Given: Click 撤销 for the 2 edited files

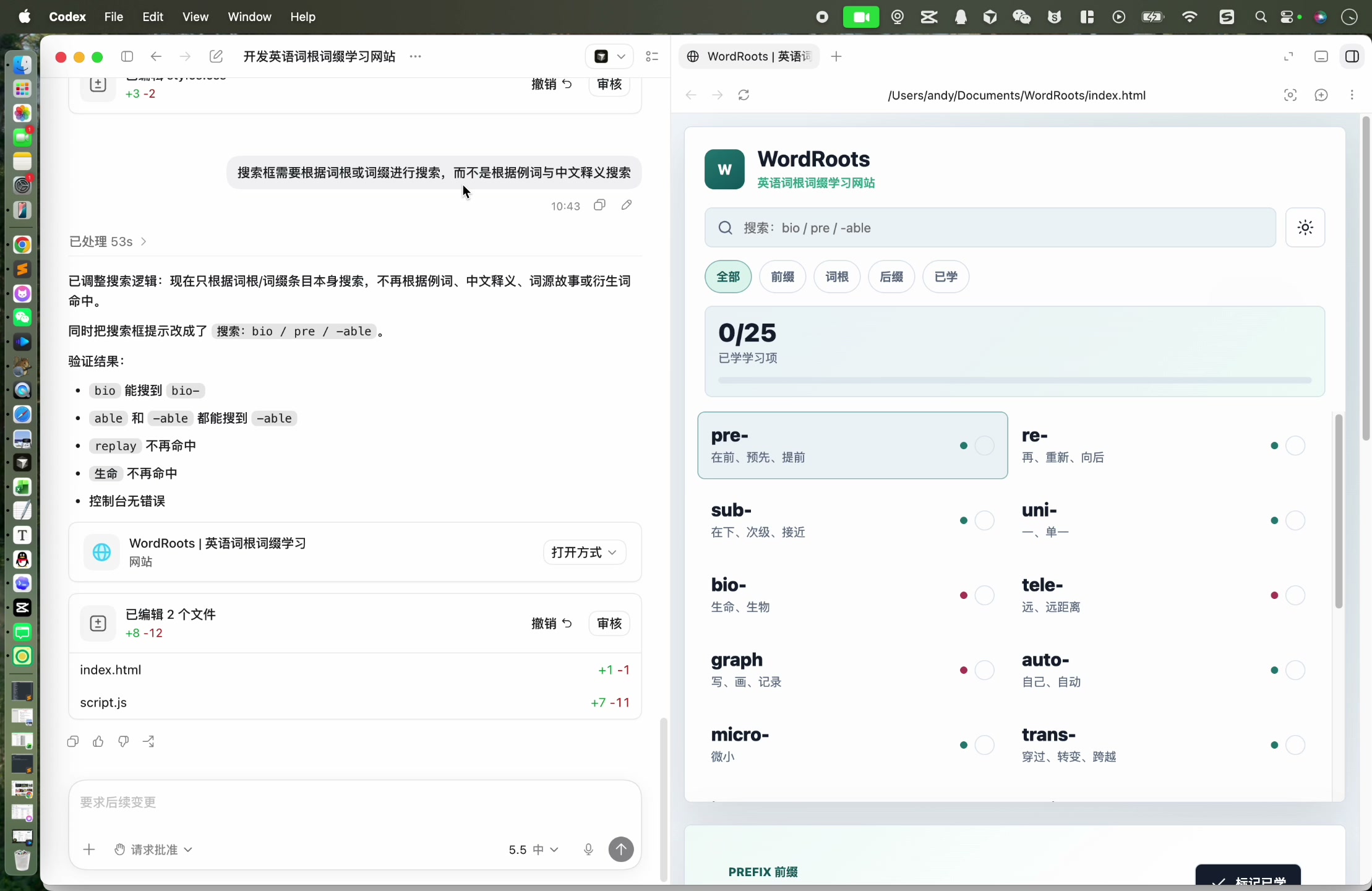Looking at the screenshot, I should (552, 623).
